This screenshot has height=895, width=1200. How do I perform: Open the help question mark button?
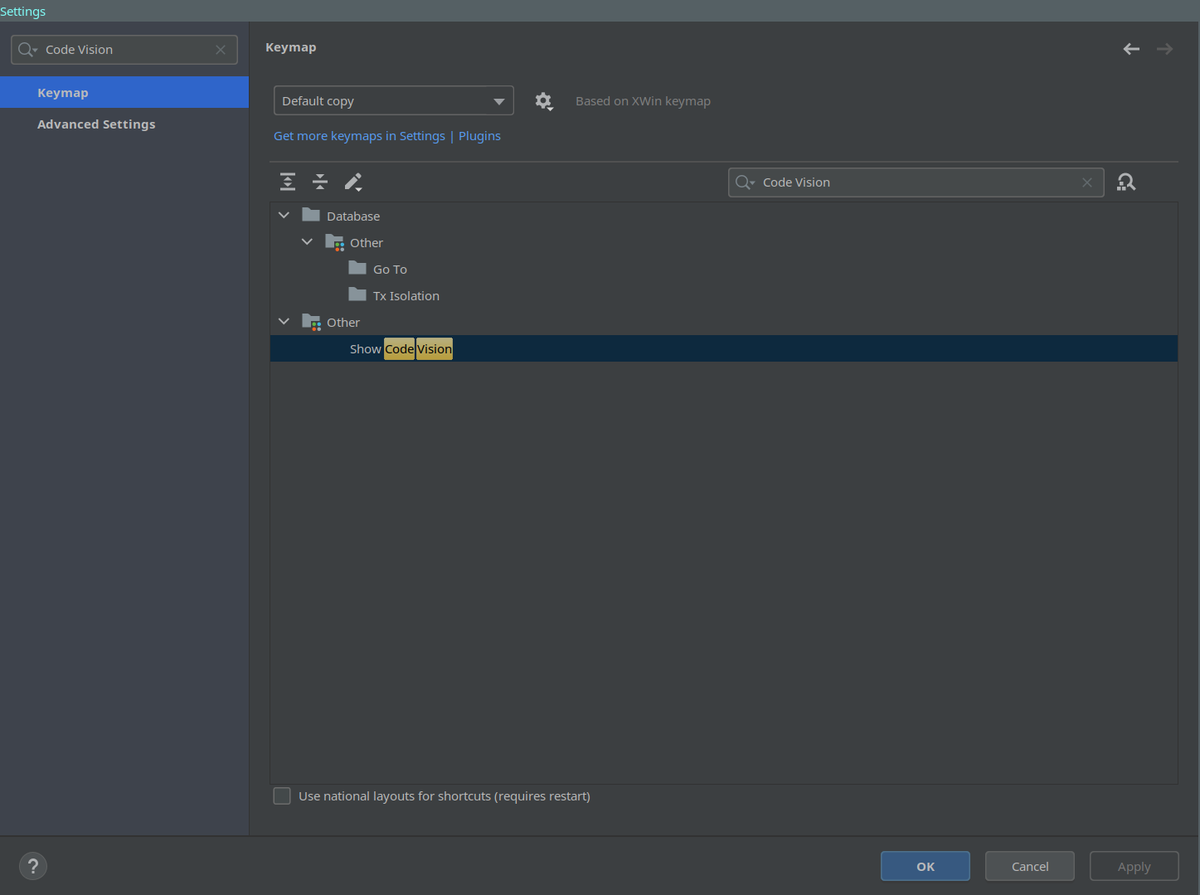point(33,866)
